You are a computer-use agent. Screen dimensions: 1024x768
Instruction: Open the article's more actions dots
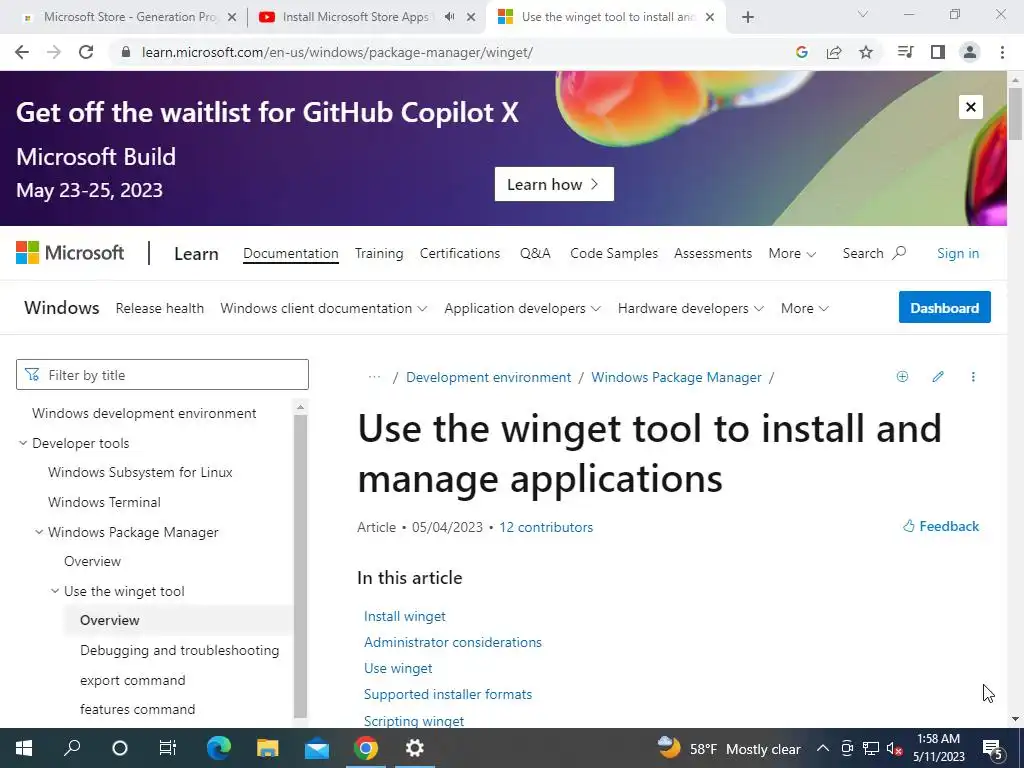click(973, 377)
